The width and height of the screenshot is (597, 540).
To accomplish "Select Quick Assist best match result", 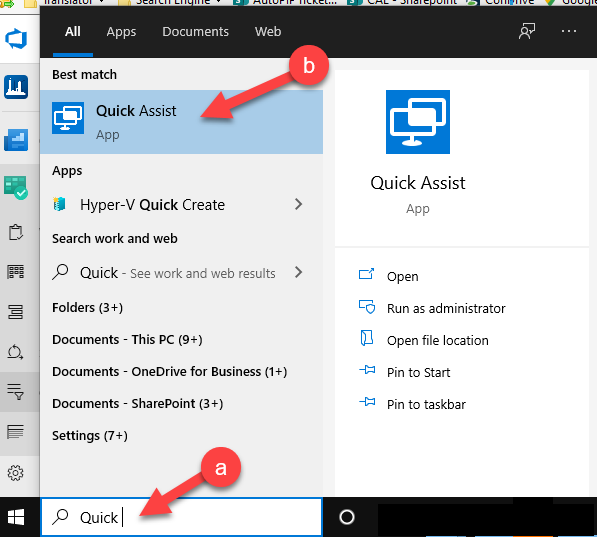I will click(x=182, y=122).
